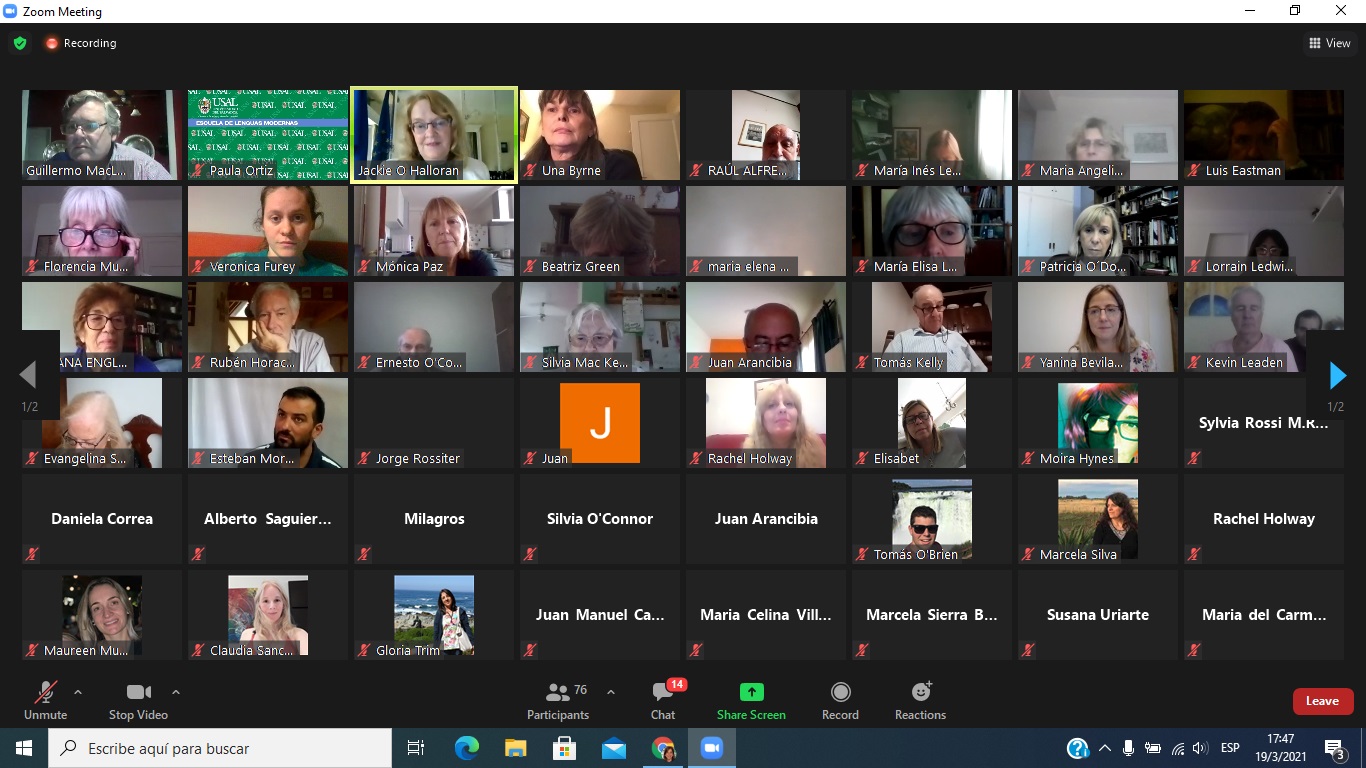The image size is (1366, 768).
Task: Leave the meeting
Action: click(x=1322, y=701)
